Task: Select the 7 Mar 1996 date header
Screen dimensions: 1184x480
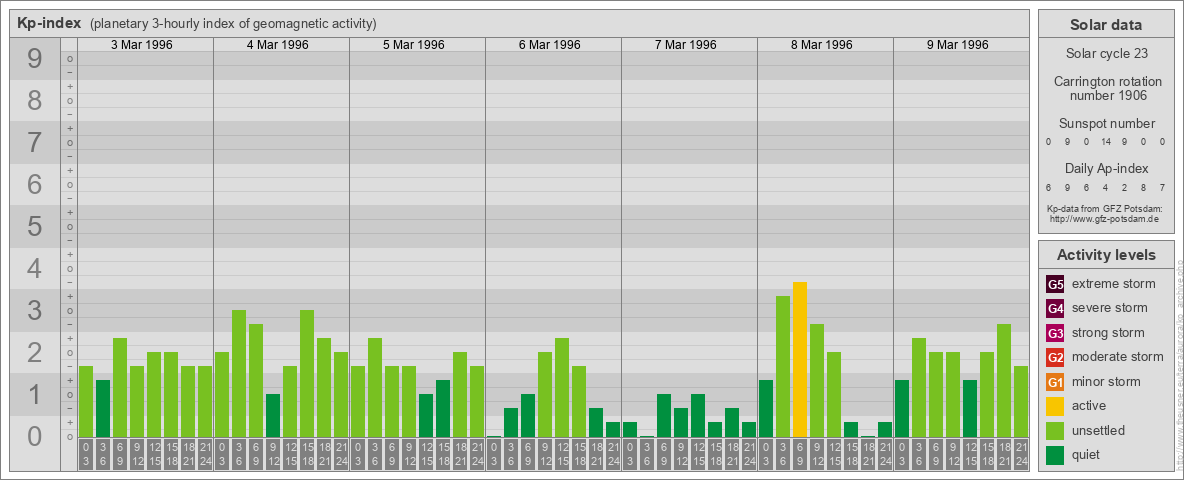Action: [686, 45]
